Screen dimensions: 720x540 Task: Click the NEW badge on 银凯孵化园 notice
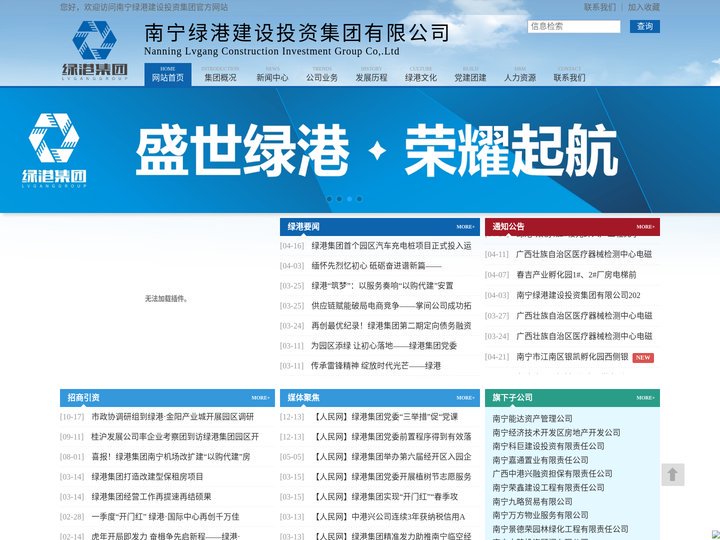643,357
